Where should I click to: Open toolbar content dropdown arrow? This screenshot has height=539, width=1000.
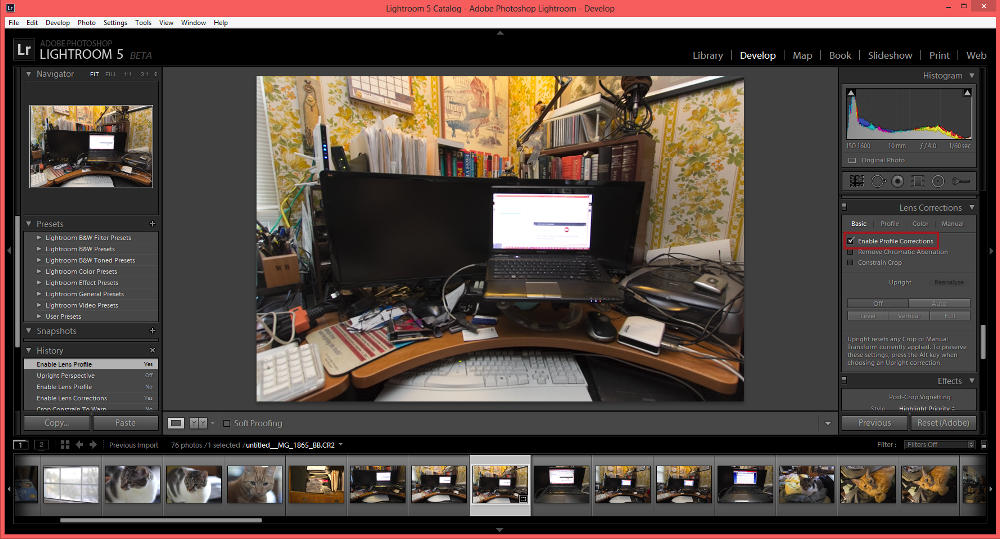828,424
